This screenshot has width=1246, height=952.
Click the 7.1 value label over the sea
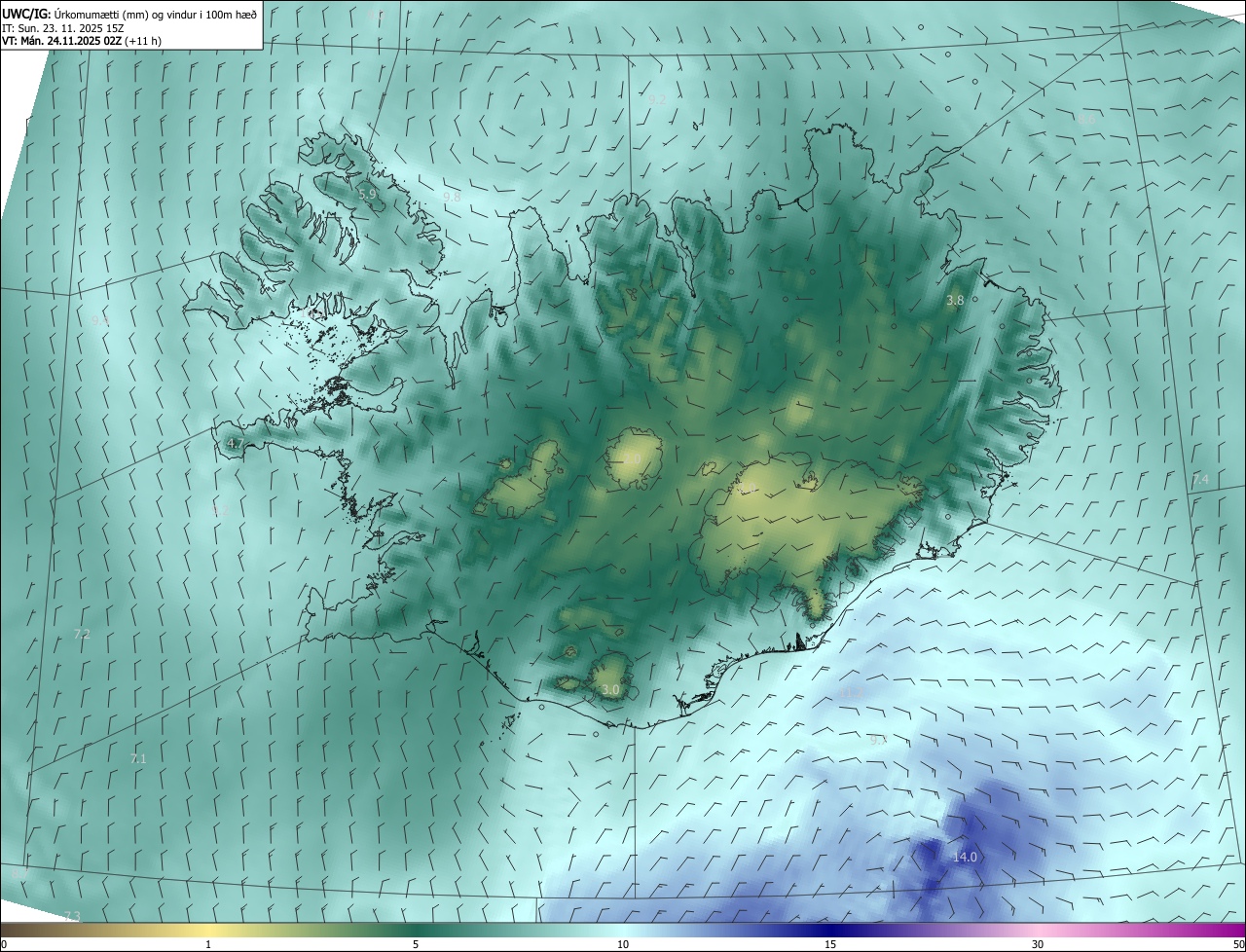point(138,757)
